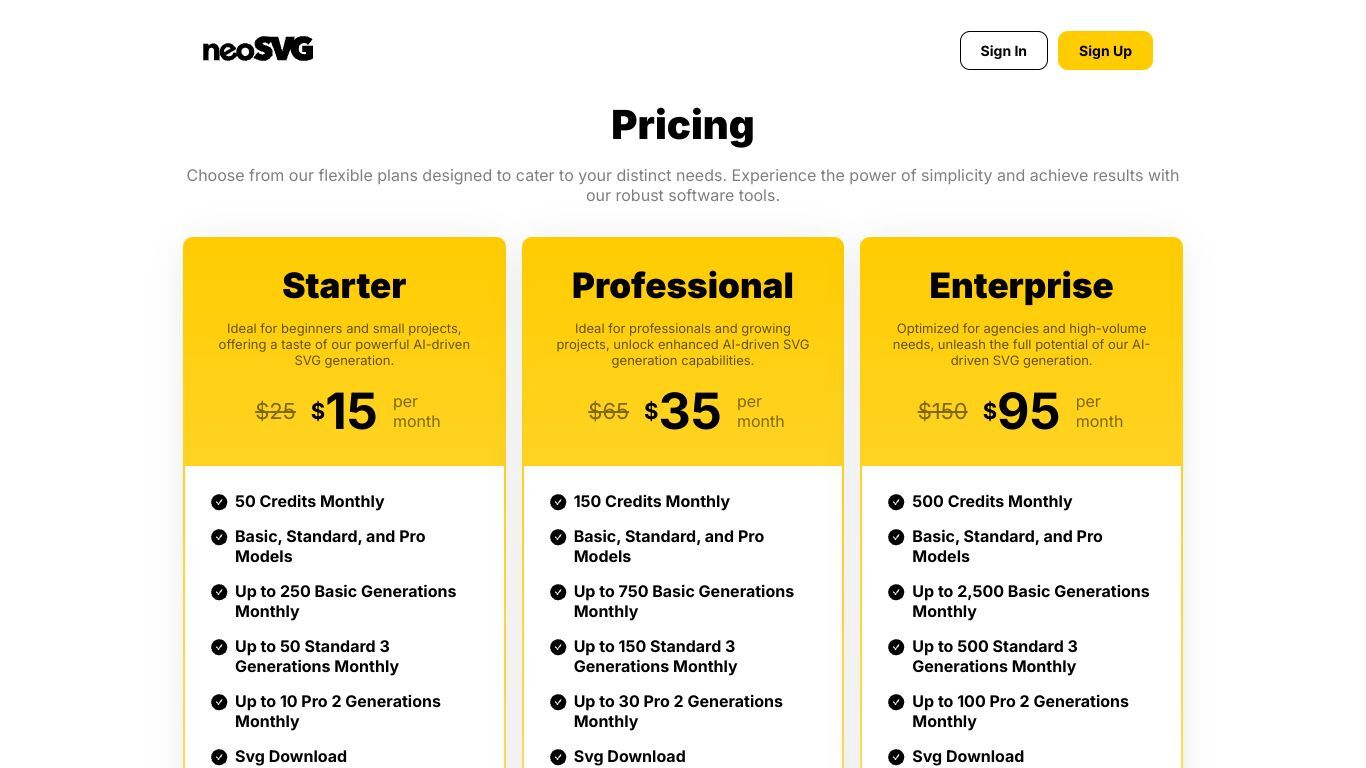Click the Pricing page title
This screenshot has height=768, width=1366.
pyautogui.click(x=683, y=125)
